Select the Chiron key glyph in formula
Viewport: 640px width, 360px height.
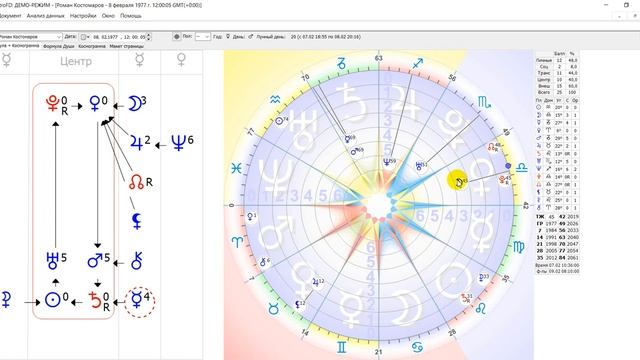pyautogui.click(x=137, y=261)
